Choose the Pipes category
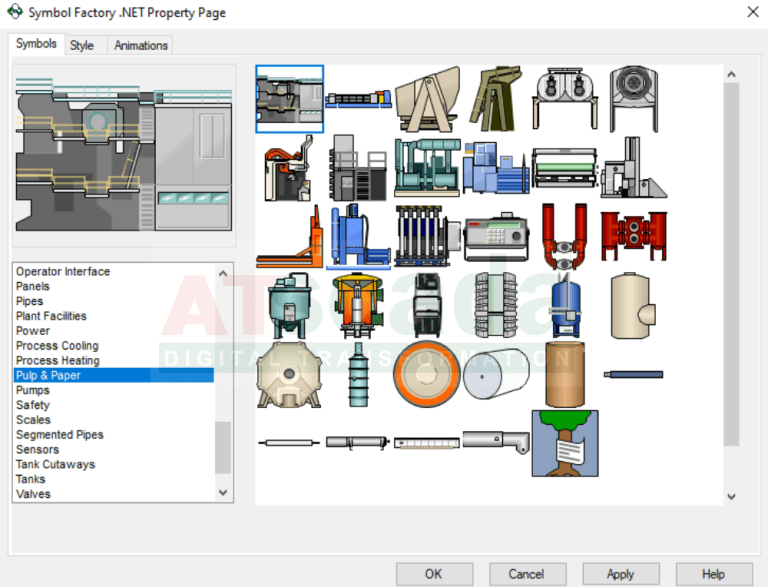 (x=114, y=301)
